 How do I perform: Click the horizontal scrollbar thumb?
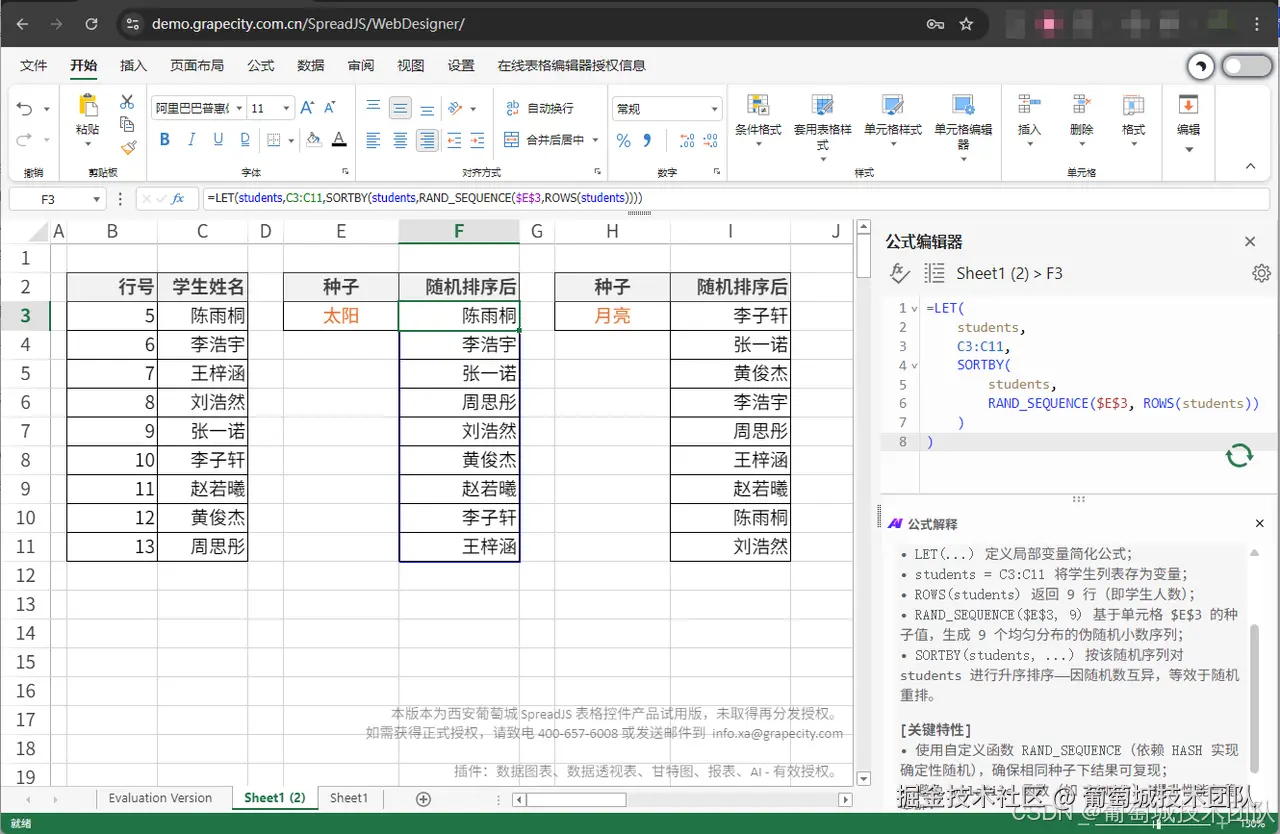click(577, 800)
